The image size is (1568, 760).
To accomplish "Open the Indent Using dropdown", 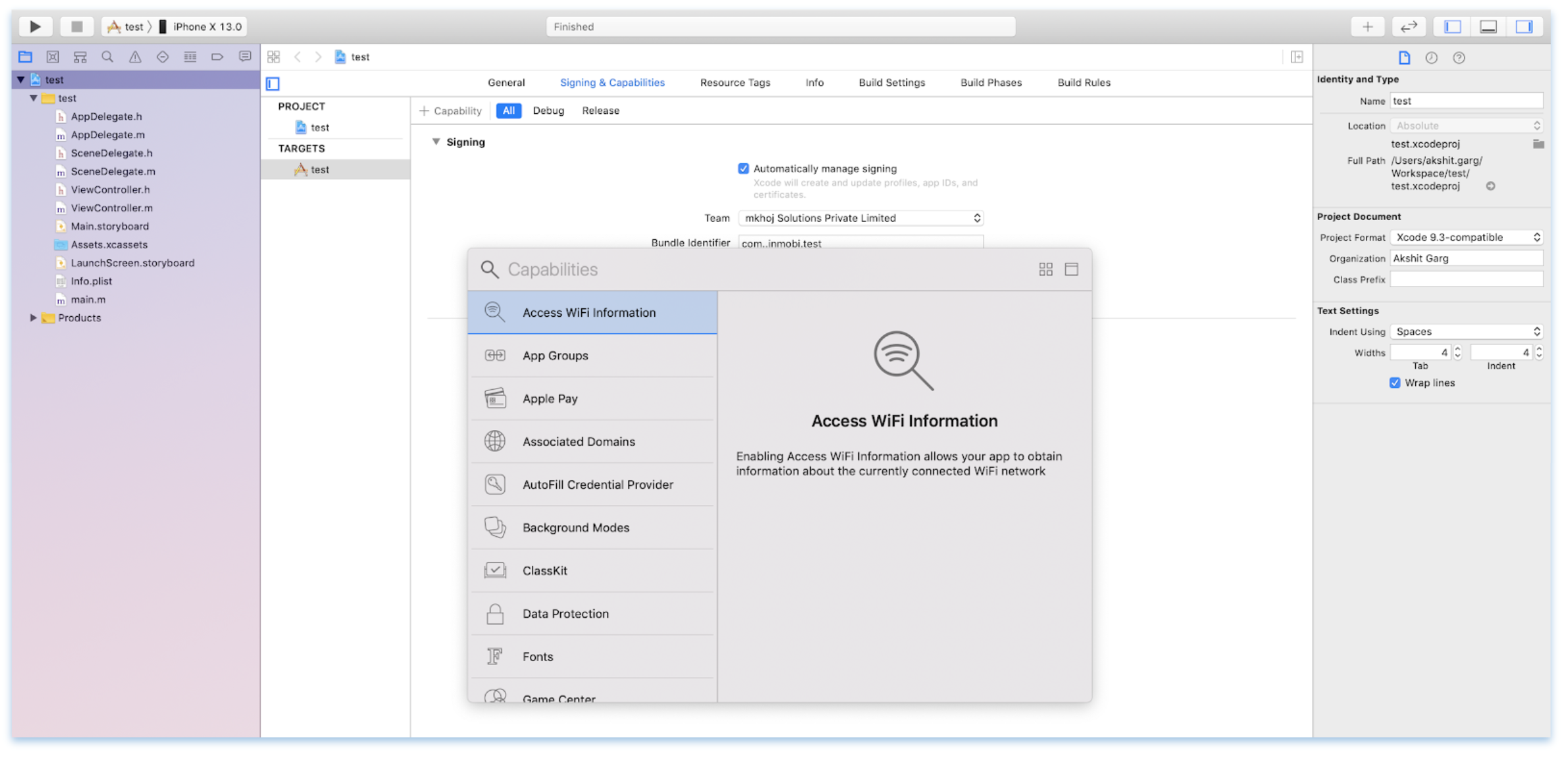I will pyautogui.click(x=1467, y=331).
